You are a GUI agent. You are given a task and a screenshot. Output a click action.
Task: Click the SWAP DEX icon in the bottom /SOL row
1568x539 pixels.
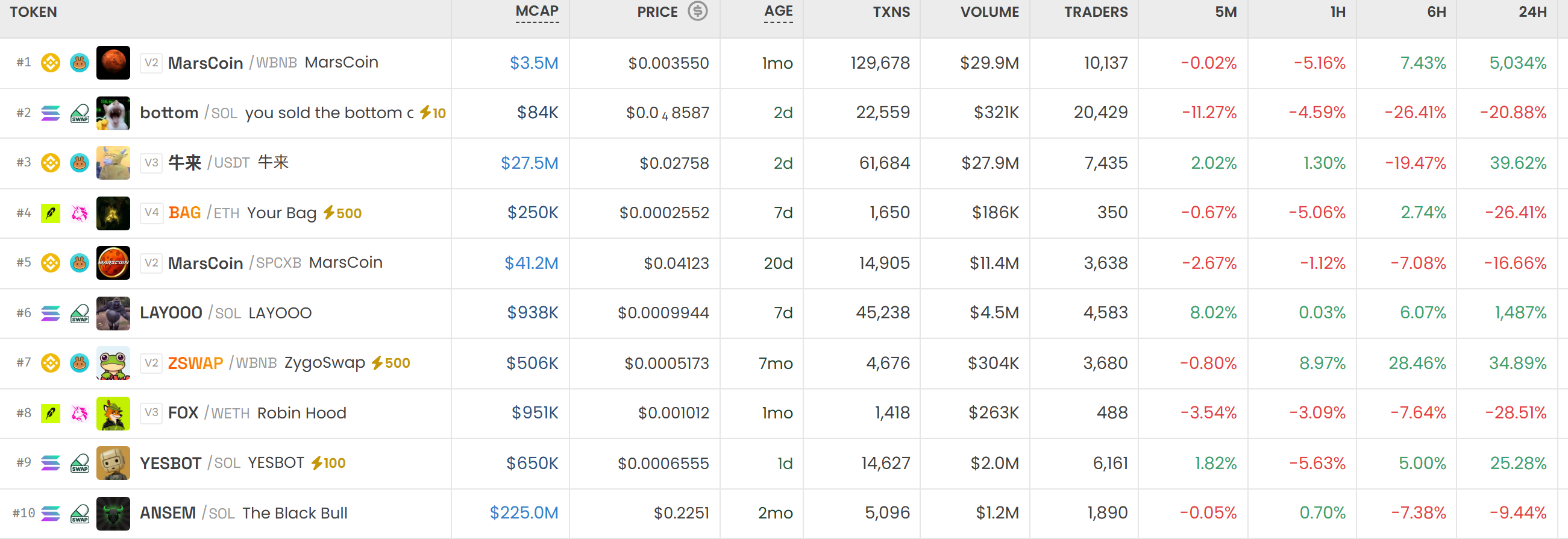80,113
